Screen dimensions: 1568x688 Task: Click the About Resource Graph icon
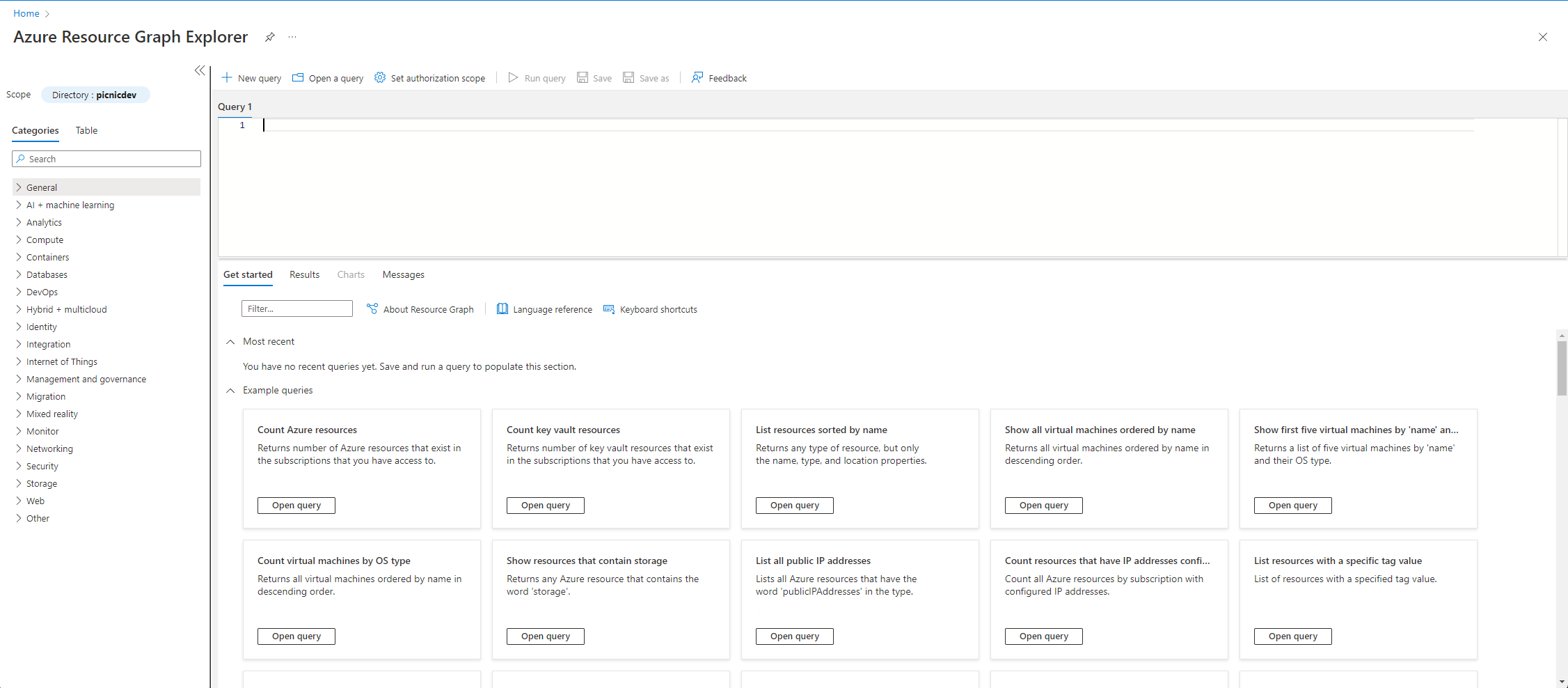click(372, 308)
